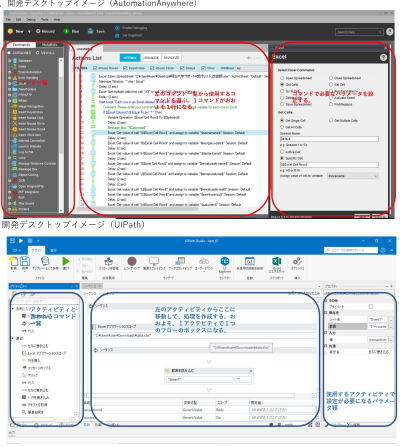The image size is (400, 447).
Task: Click the Set SnapPoint icon
Action: [117, 35]
